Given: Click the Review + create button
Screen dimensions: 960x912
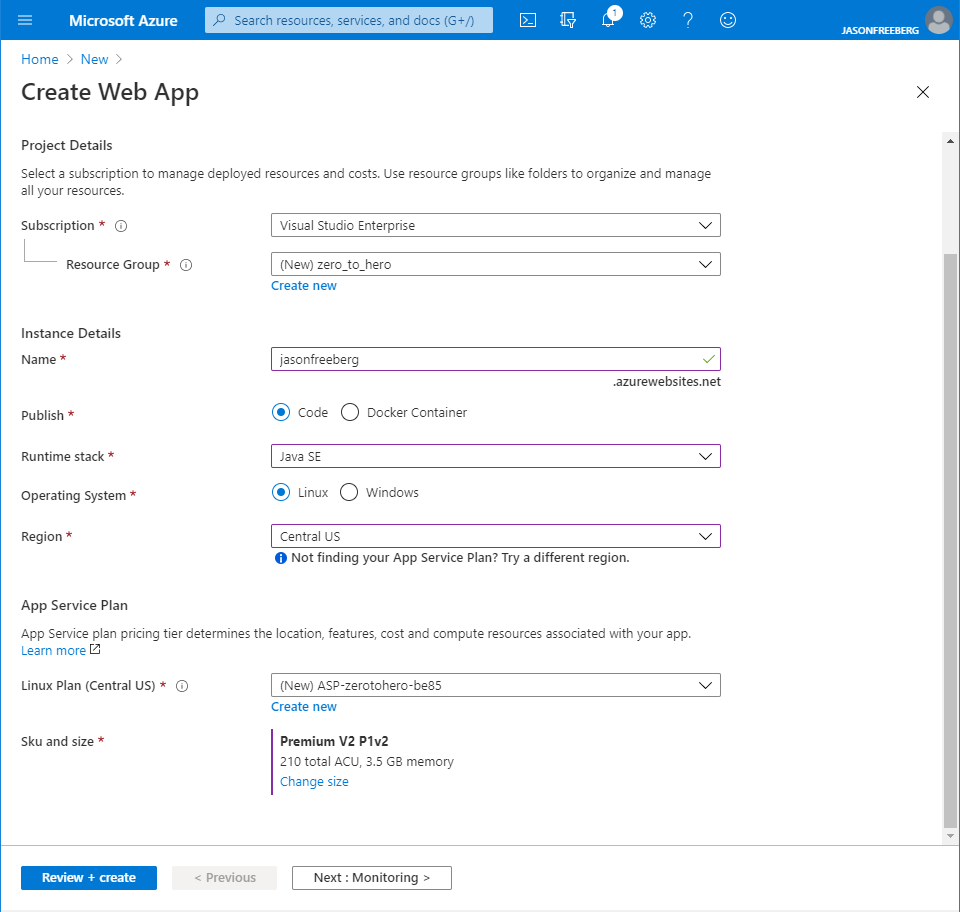Looking at the screenshot, I should [x=88, y=877].
